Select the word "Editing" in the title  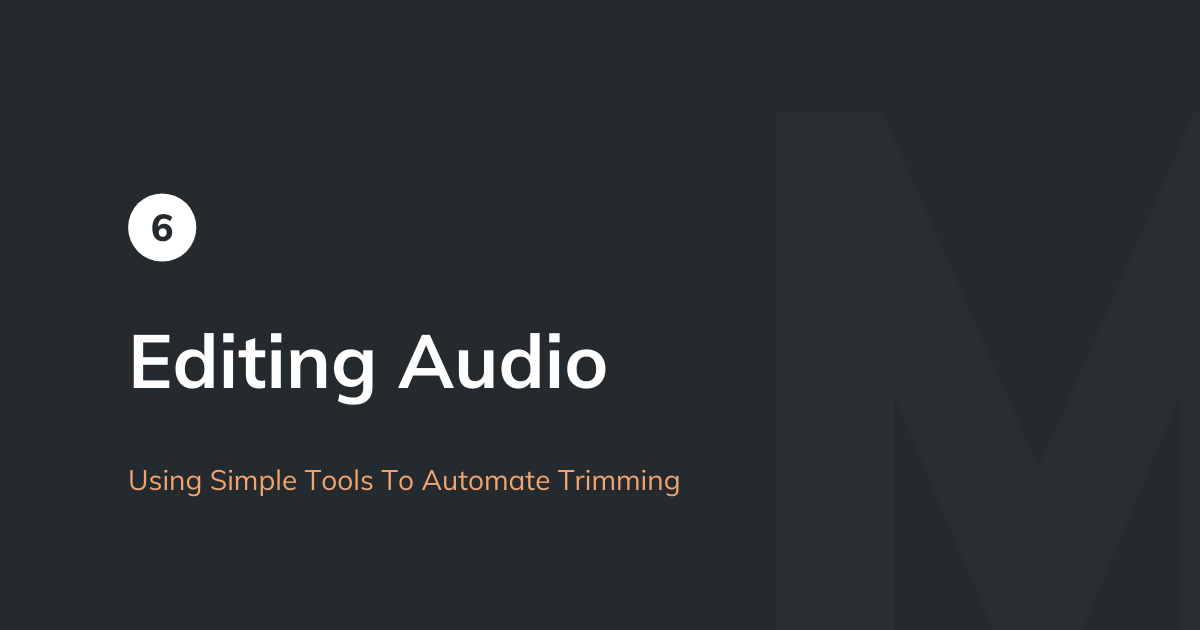252,365
